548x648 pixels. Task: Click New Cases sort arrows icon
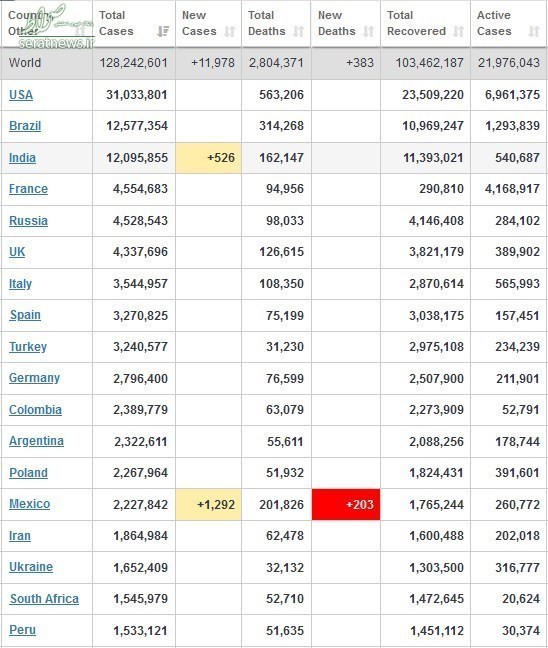pyautogui.click(x=229, y=31)
